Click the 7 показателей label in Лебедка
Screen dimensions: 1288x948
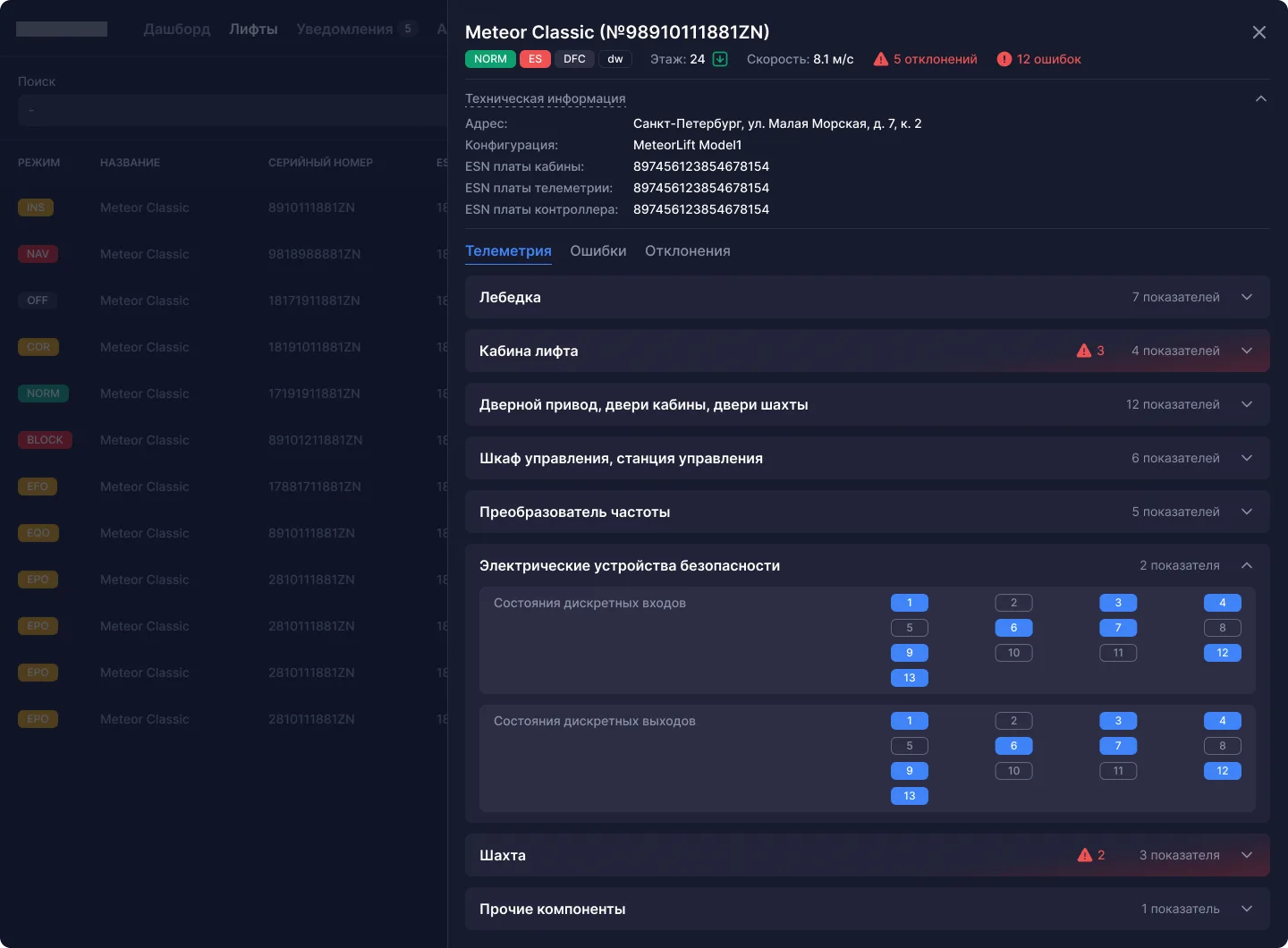pyautogui.click(x=1176, y=297)
